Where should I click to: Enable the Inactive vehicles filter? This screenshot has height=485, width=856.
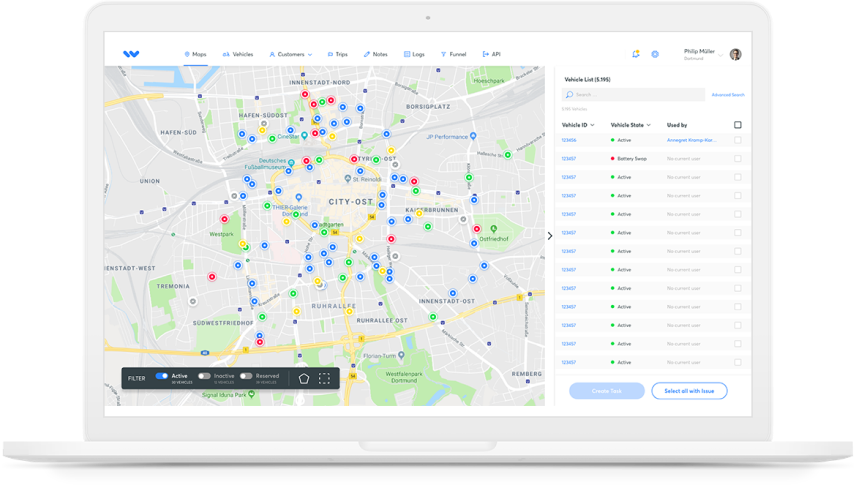coord(204,377)
